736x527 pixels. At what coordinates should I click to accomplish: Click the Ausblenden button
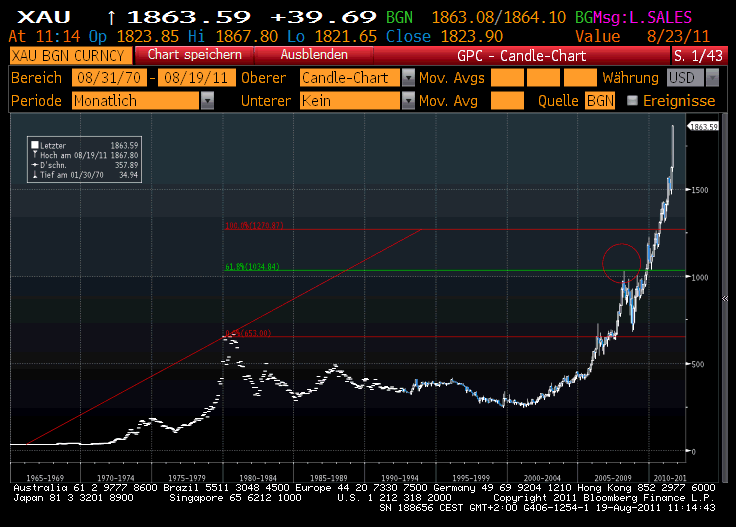click(x=314, y=55)
